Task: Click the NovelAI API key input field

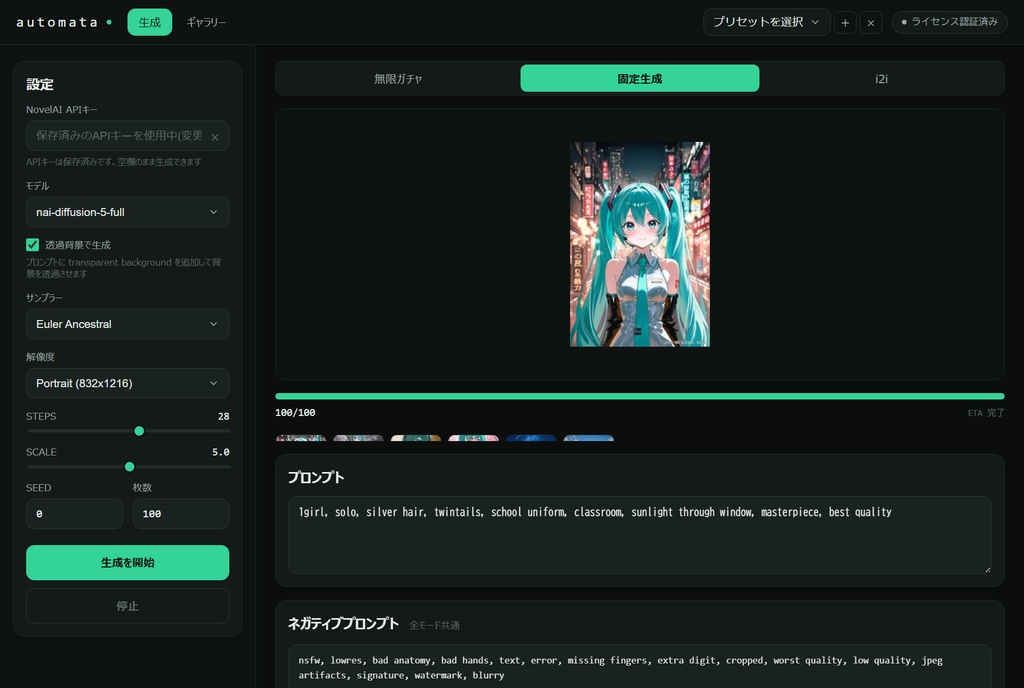Action: [127, 136]
